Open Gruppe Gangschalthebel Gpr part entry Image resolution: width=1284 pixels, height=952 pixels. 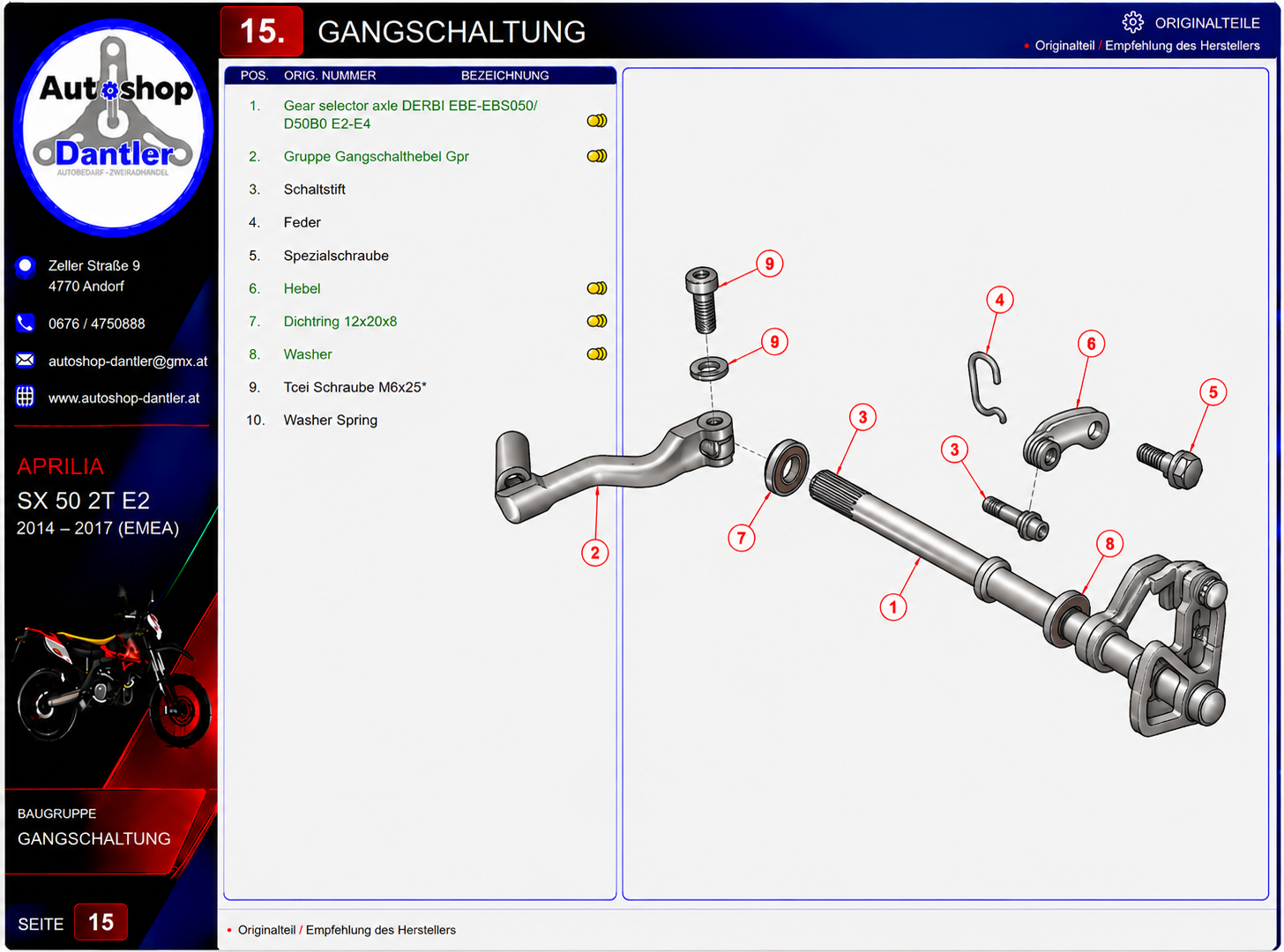pyautogui.click(x=377, y=156)
